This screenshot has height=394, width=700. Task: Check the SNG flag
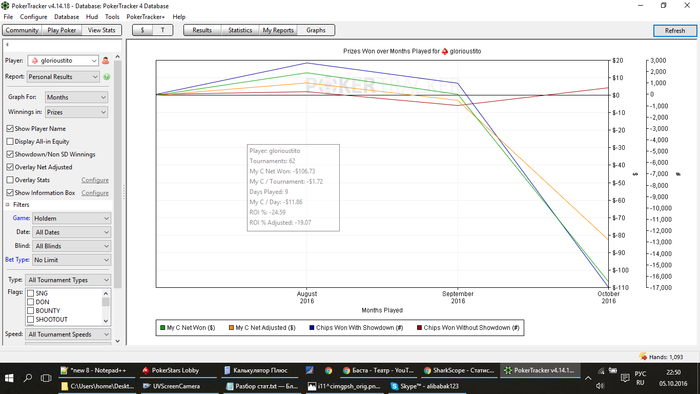point(31,294)
